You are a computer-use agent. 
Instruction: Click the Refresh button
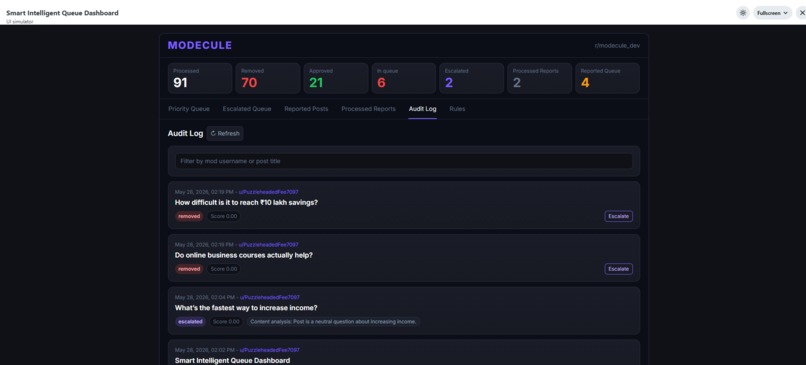point(225,134)
